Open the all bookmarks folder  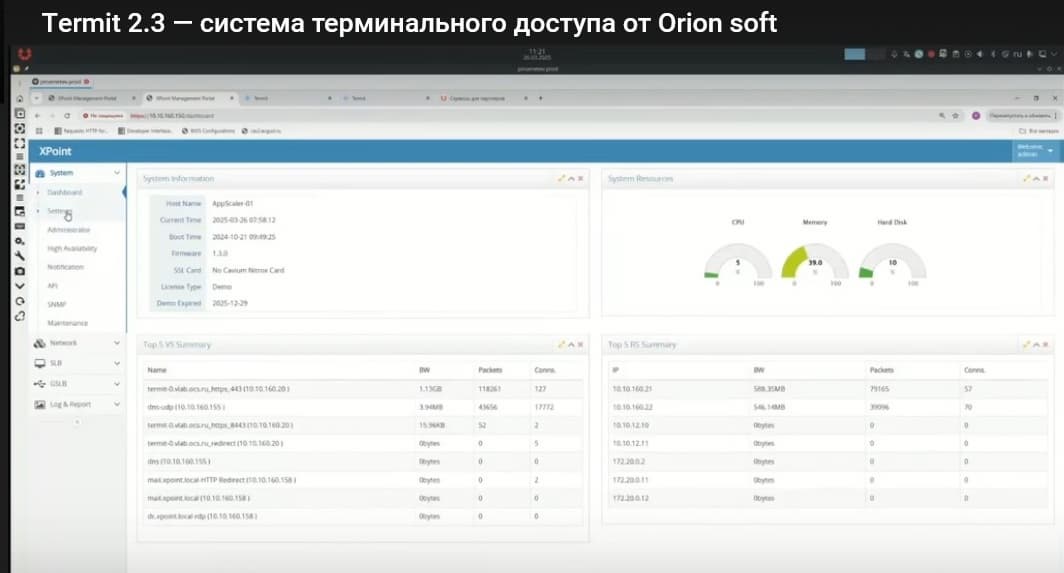1039,130
